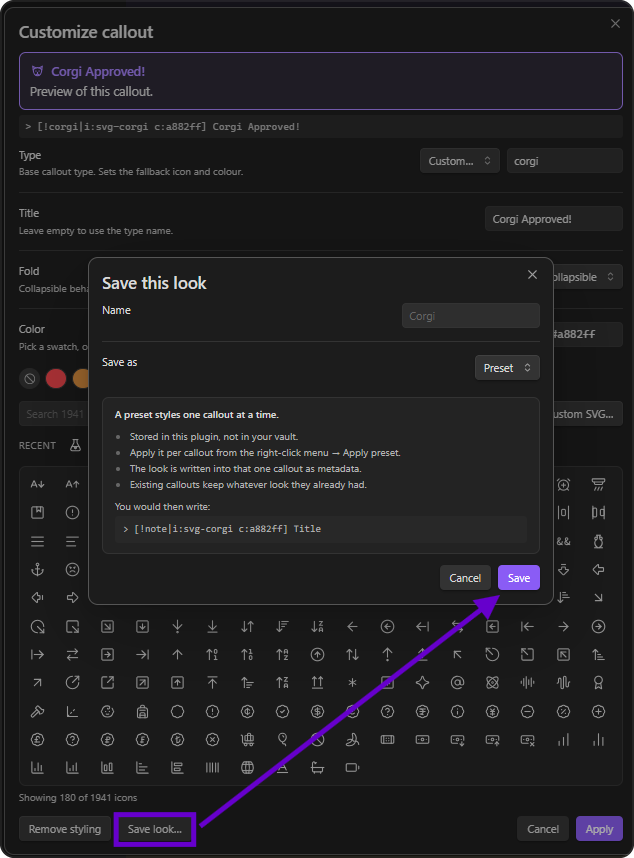Viewport: 634px width, 858px height.
Task: Open the Save as Preset dropdown
Action: pos(507,368)
